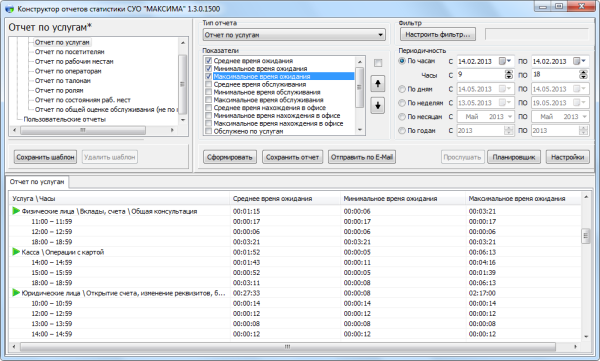This screenshot has height=361, width=600.
Task: Open calendar of hourly end date 14.02.2013
Action: tap(580, 61)
